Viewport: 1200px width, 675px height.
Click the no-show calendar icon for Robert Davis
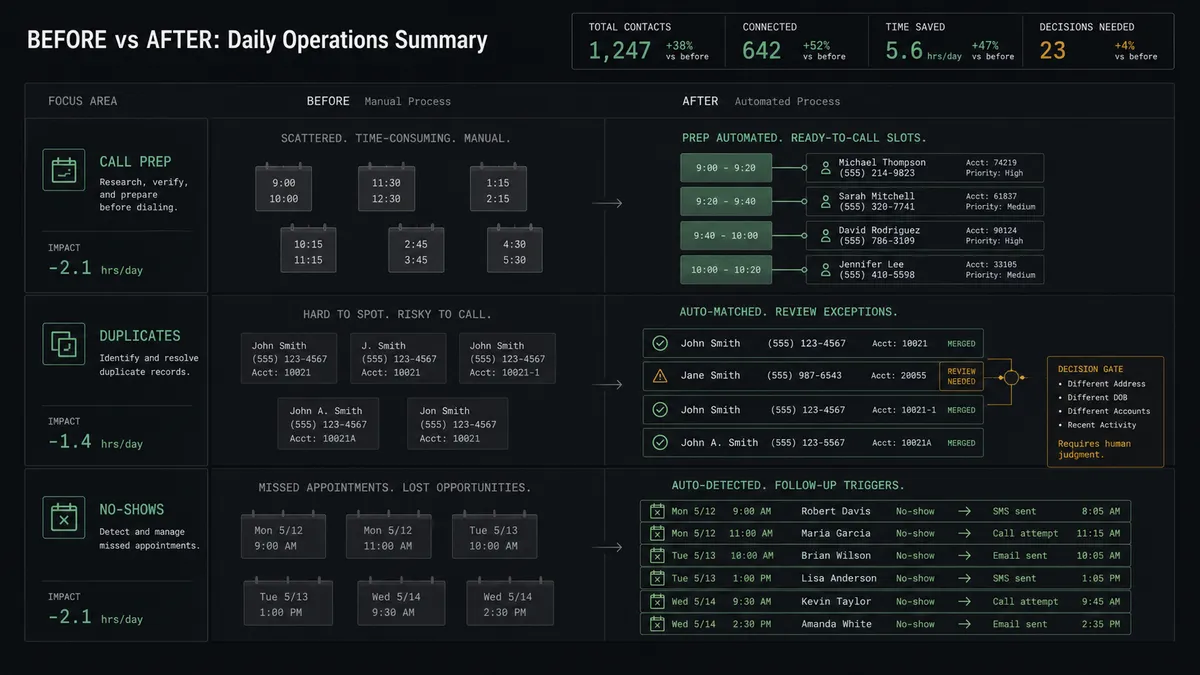click(x=657, y=511)
